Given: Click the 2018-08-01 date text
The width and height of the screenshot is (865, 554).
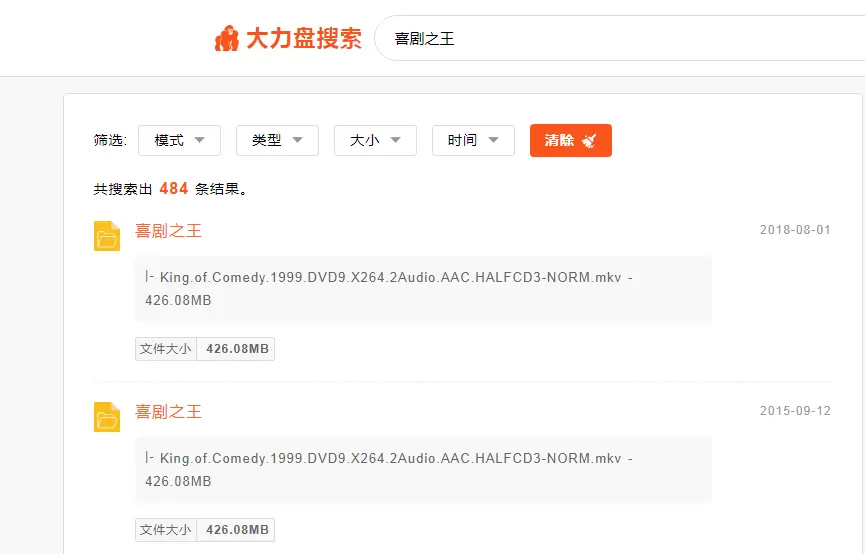Looking at the screenshot, I should click(x=795, y=230).
